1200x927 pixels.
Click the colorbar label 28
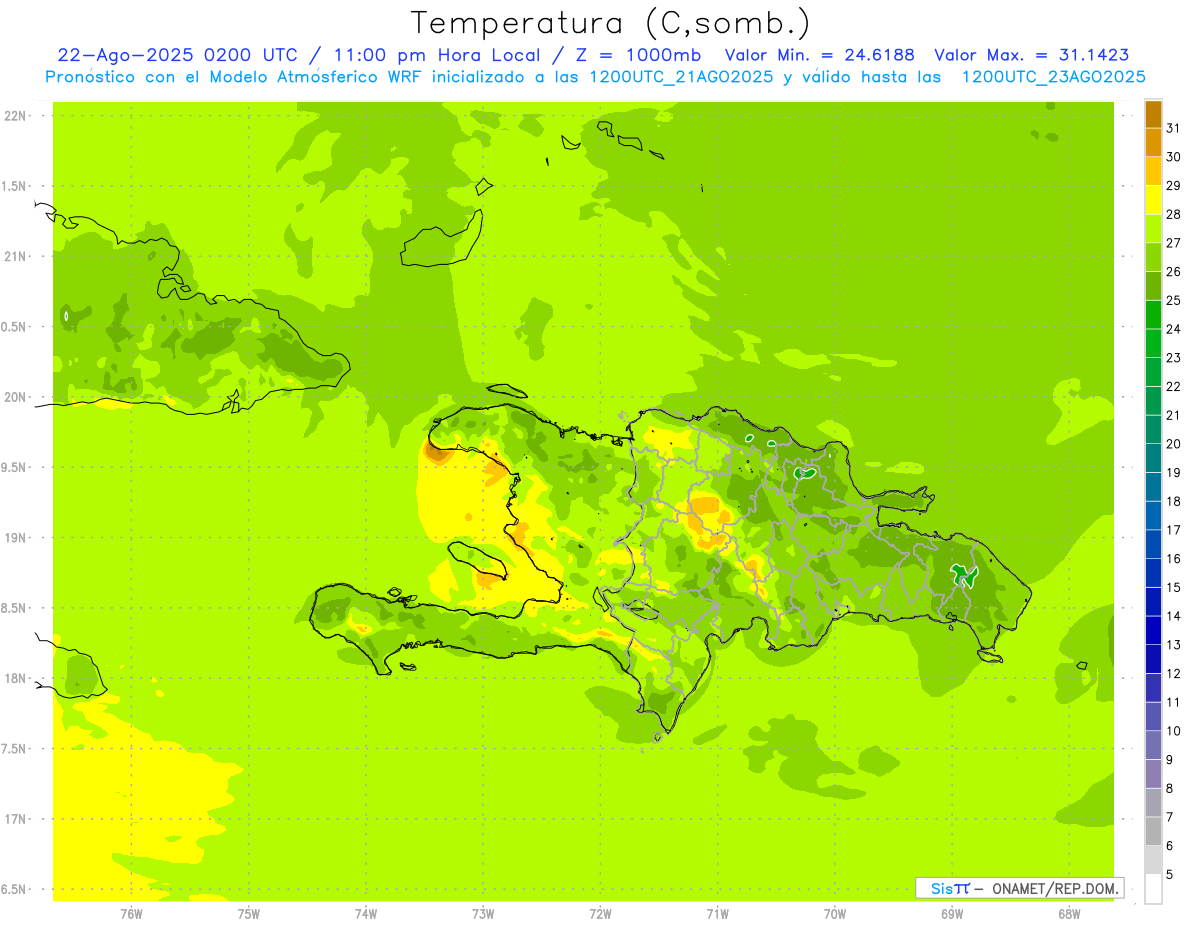pyautogui.click(x=1174, y=214)
